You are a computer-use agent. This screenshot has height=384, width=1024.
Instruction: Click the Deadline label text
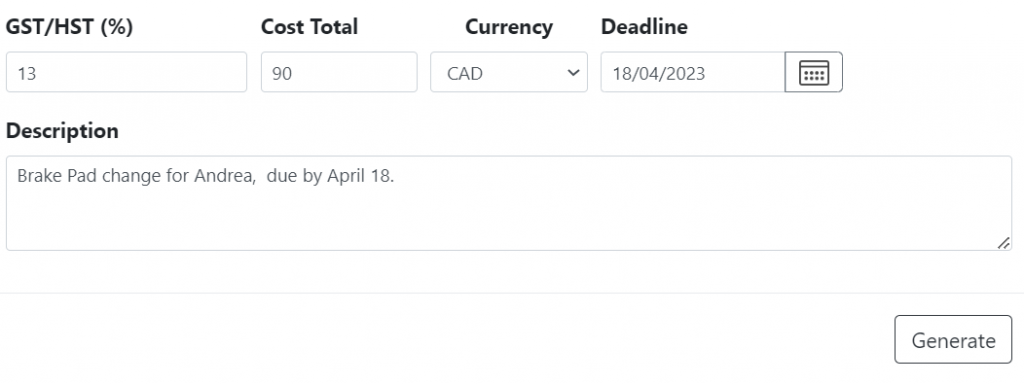644,27
